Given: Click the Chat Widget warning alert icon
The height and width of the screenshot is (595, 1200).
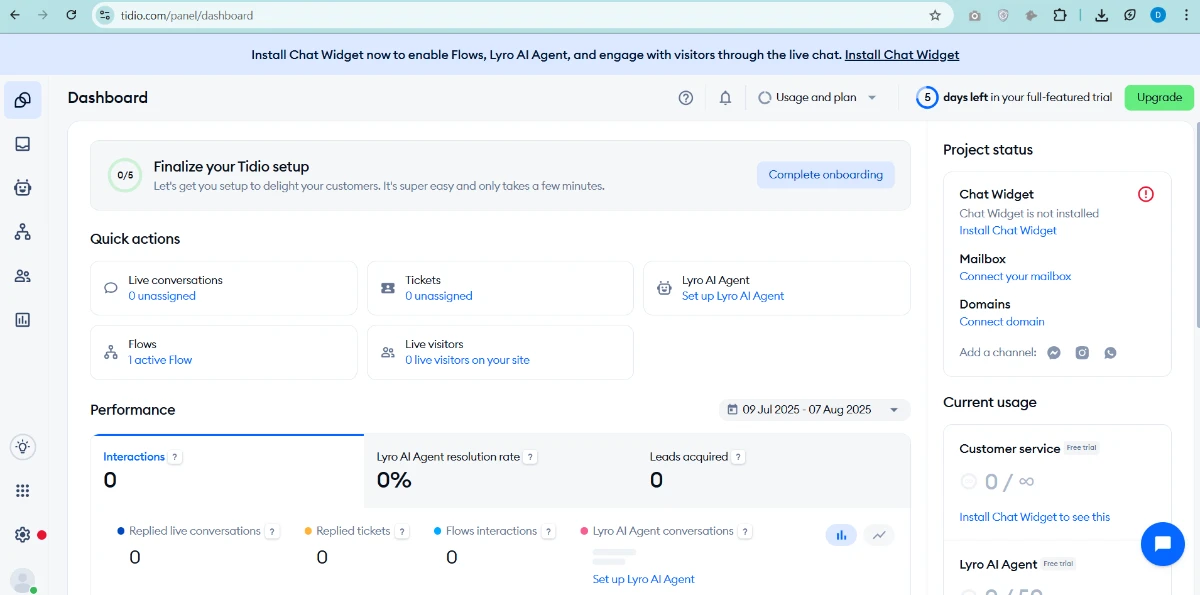Looking at the screenshot, I should pyautogui.click(x=1146, y=194).
